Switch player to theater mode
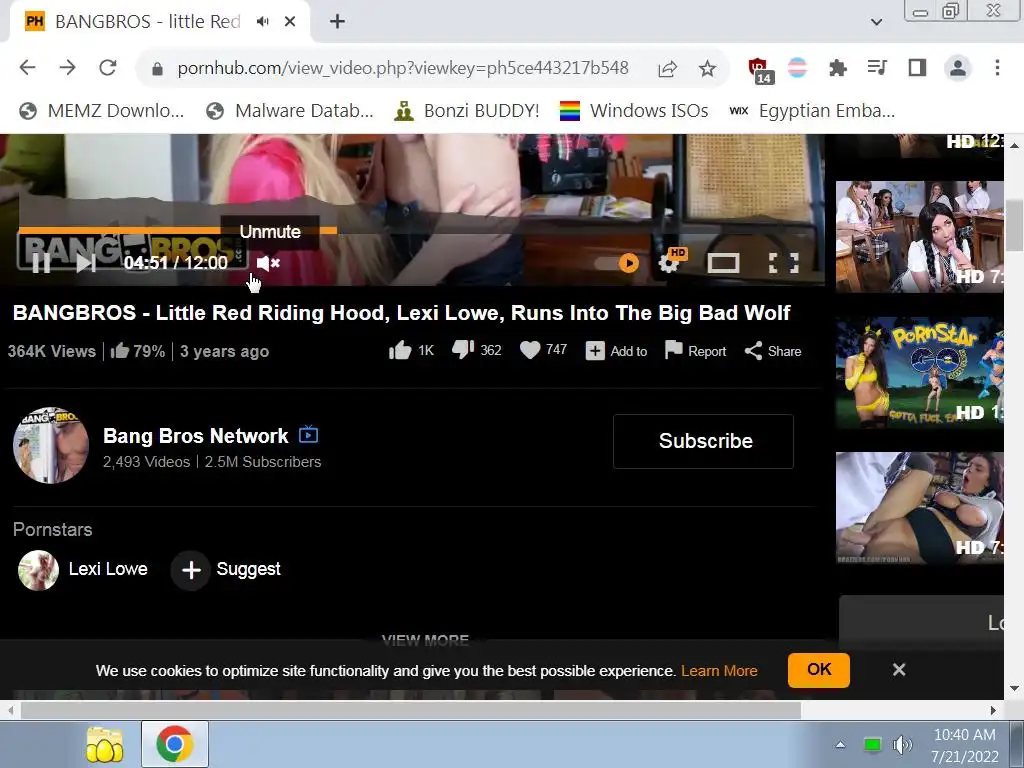This screenshot has height=768, width=1024. click(724, 263)
